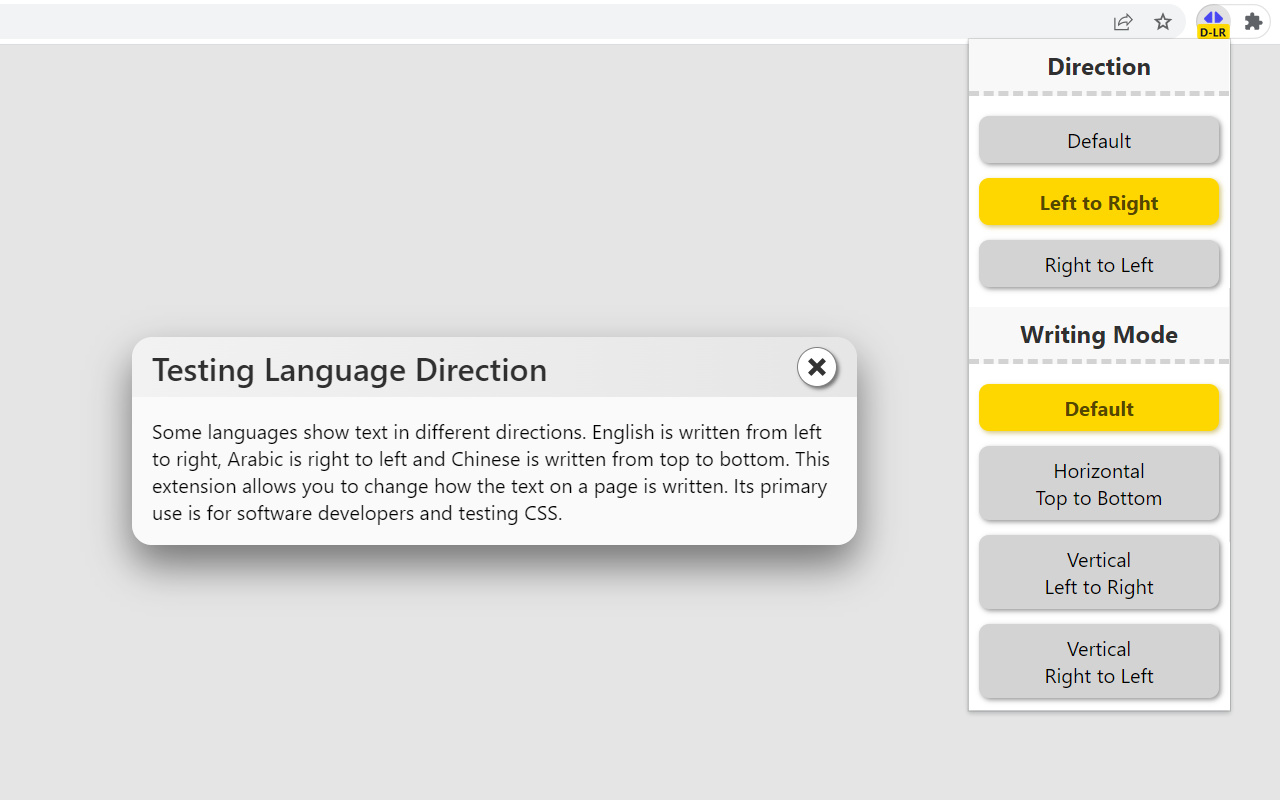Click the Writing Mode section heading
The height and width of the screenshot is (800, 1280).
(1099, 335)
